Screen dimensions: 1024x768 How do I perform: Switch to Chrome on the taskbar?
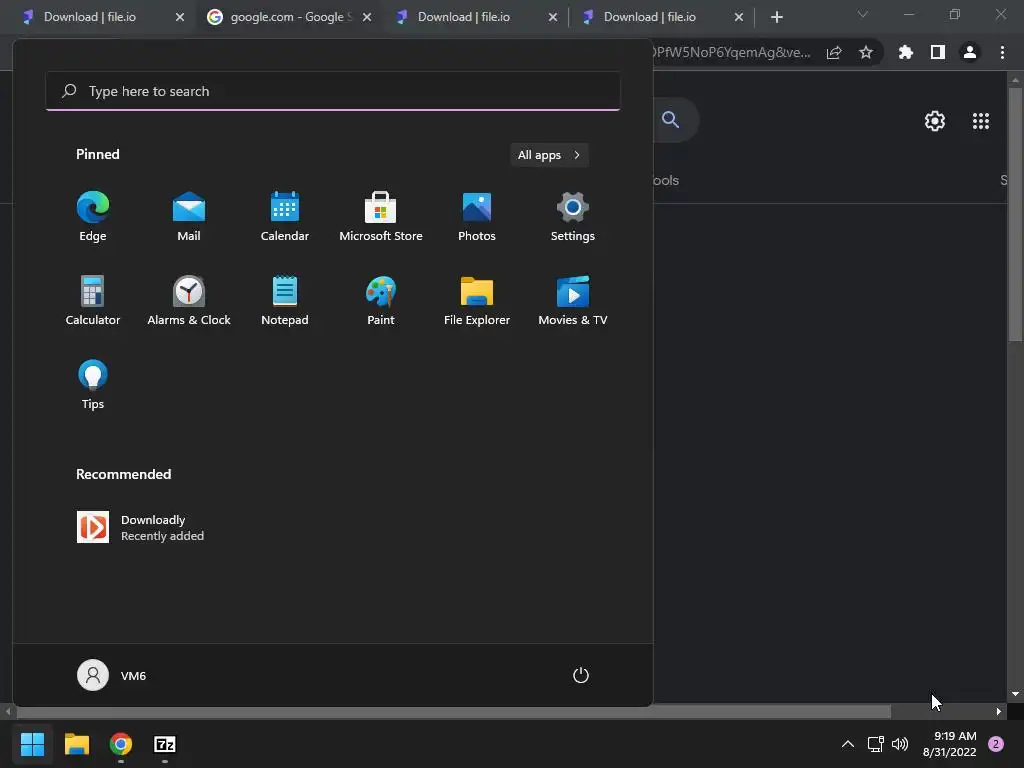[121, 744]
